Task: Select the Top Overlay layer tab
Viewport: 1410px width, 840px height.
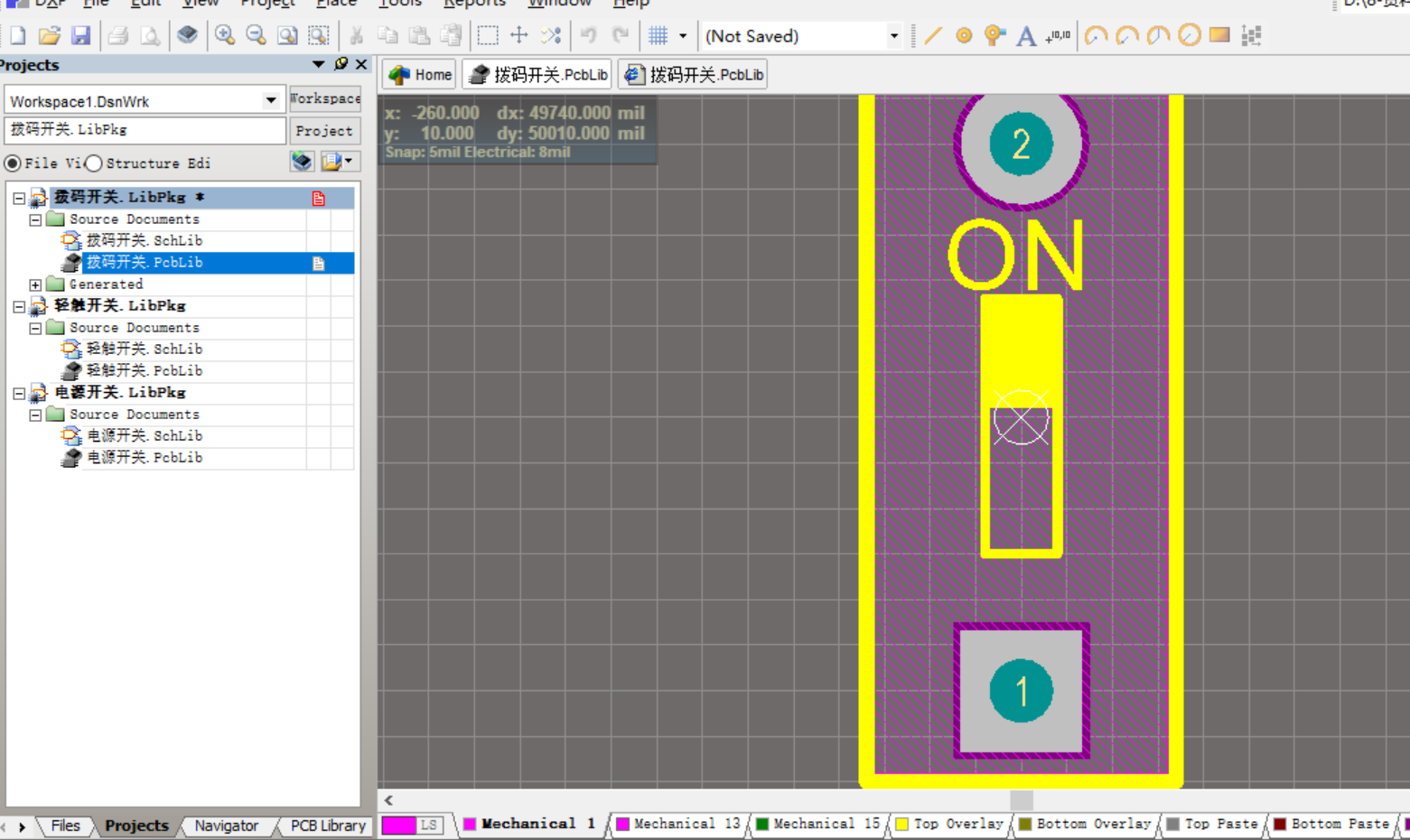Action: 949,824
